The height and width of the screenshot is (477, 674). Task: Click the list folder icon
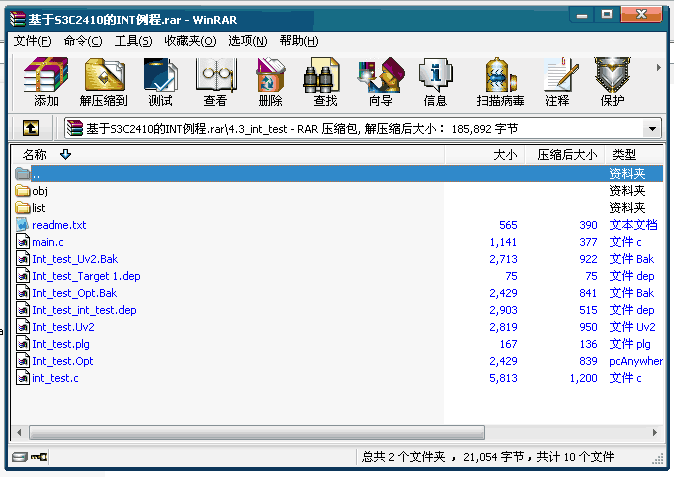point(22,208)
